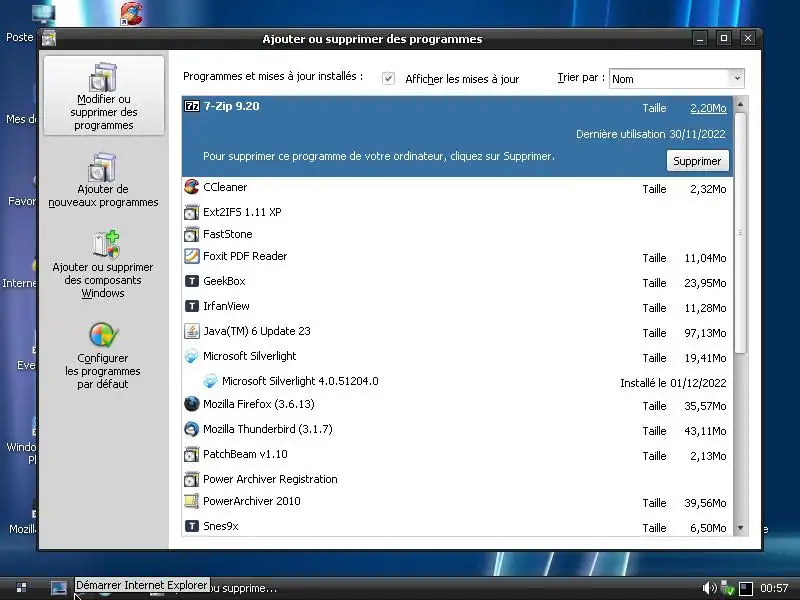Select the IrfanView entry
The height and width of the screenshot is (600, 800).
click(458, 307)
